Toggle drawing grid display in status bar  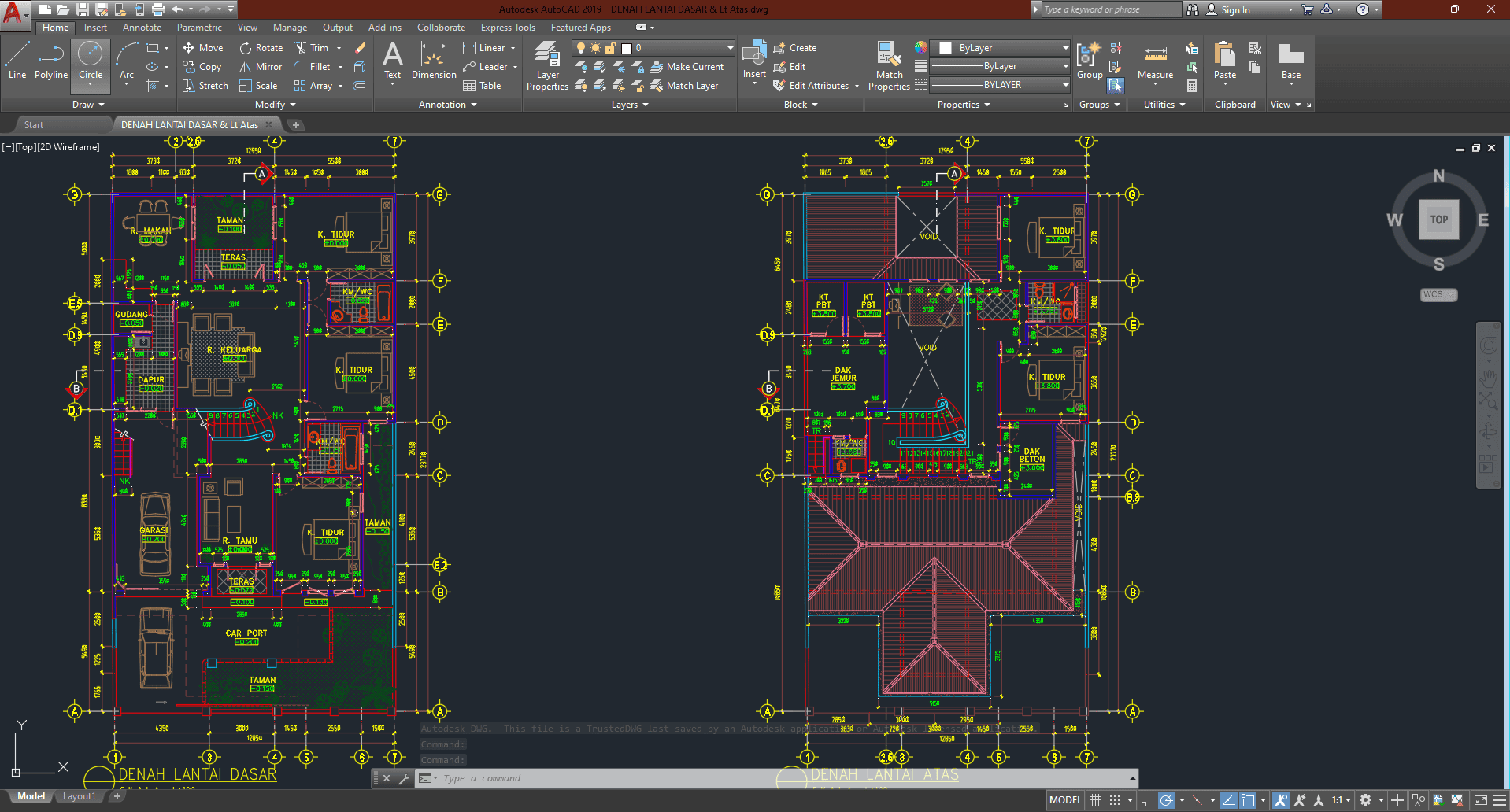pos(1095,800)
